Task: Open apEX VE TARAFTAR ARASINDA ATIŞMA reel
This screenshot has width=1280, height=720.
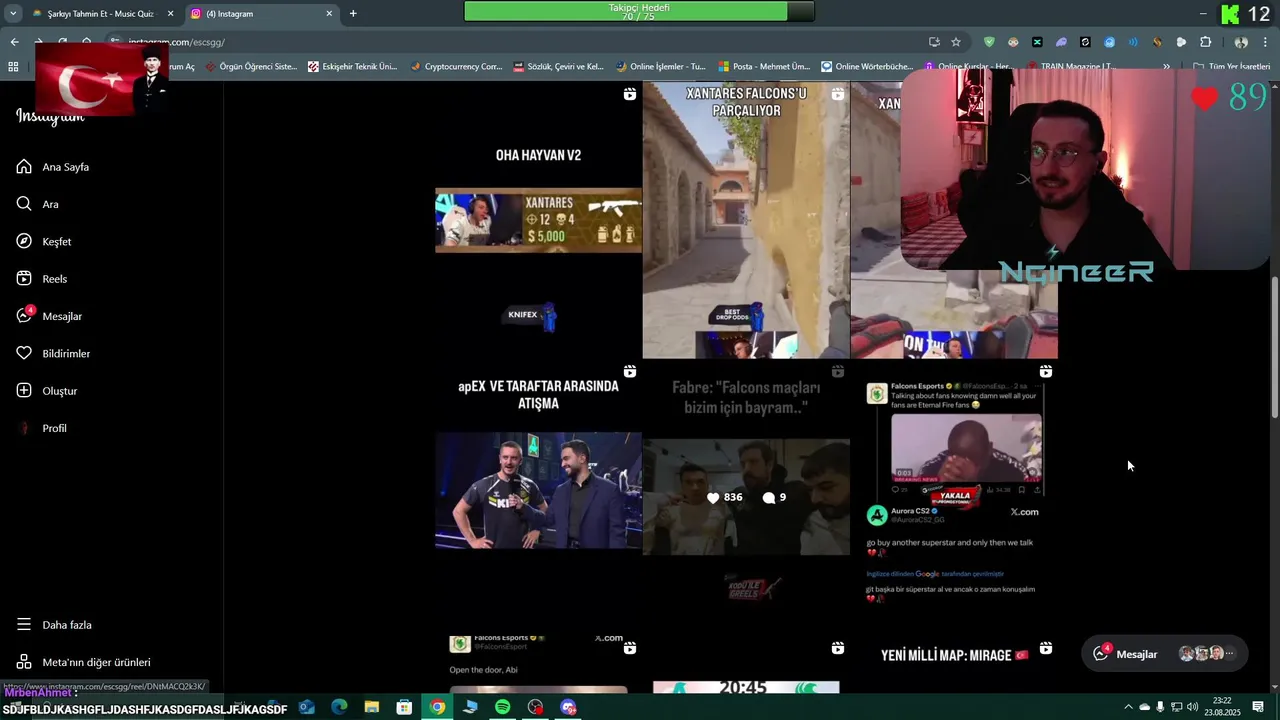Action: click(538, 497)
